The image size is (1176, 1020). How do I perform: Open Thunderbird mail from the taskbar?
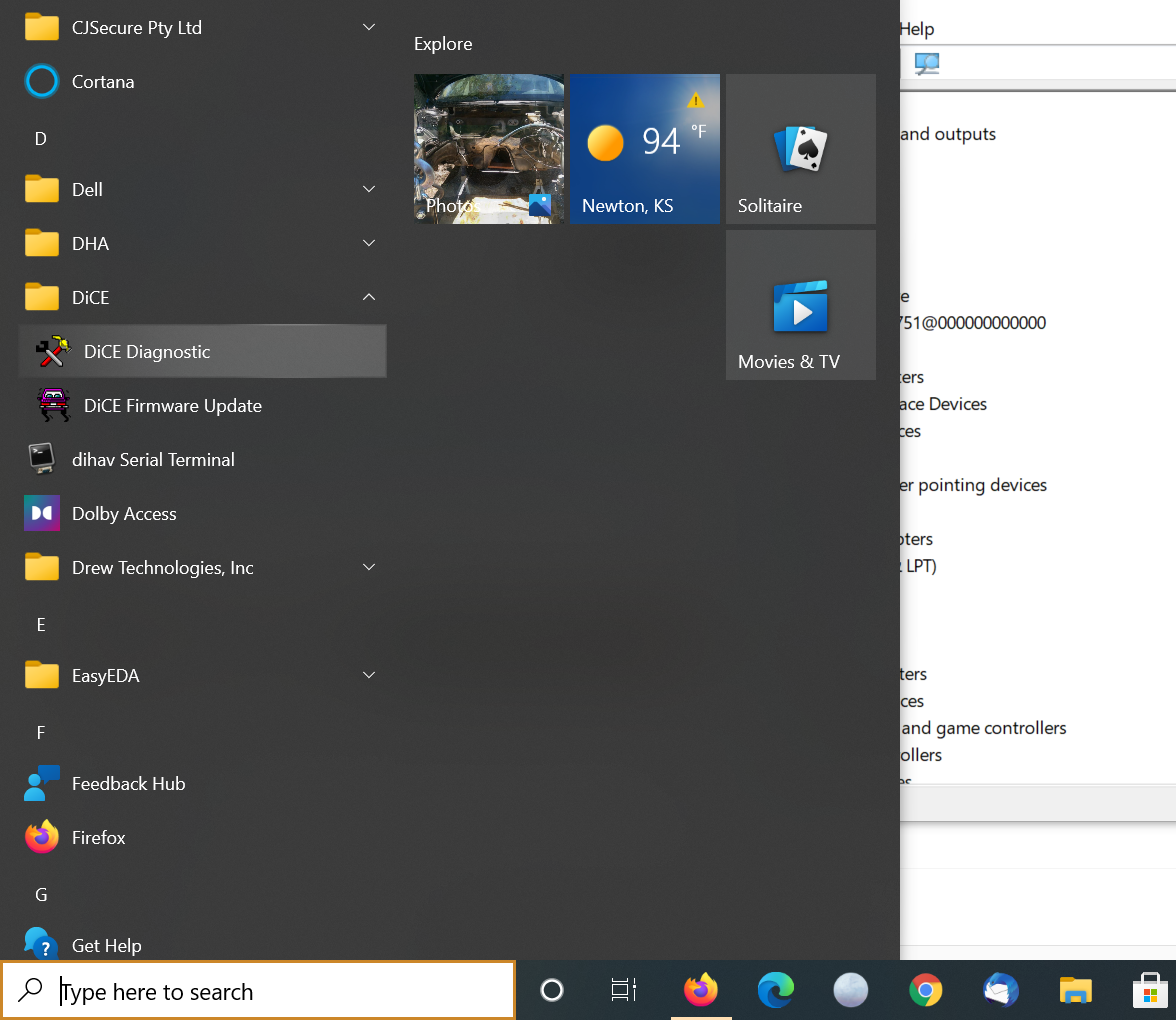coord(1000,991)
